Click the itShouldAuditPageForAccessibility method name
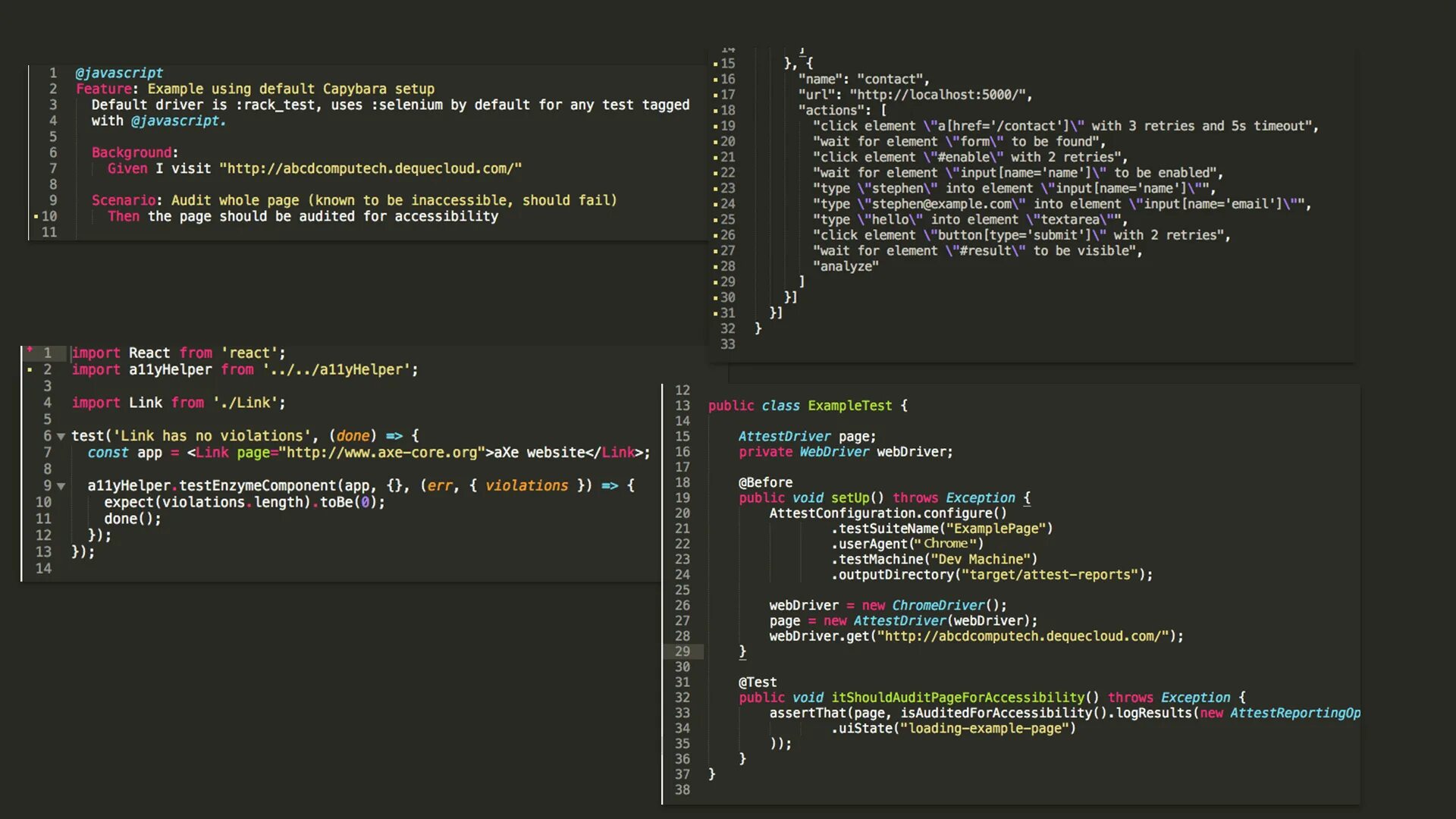 pos(958,698)
